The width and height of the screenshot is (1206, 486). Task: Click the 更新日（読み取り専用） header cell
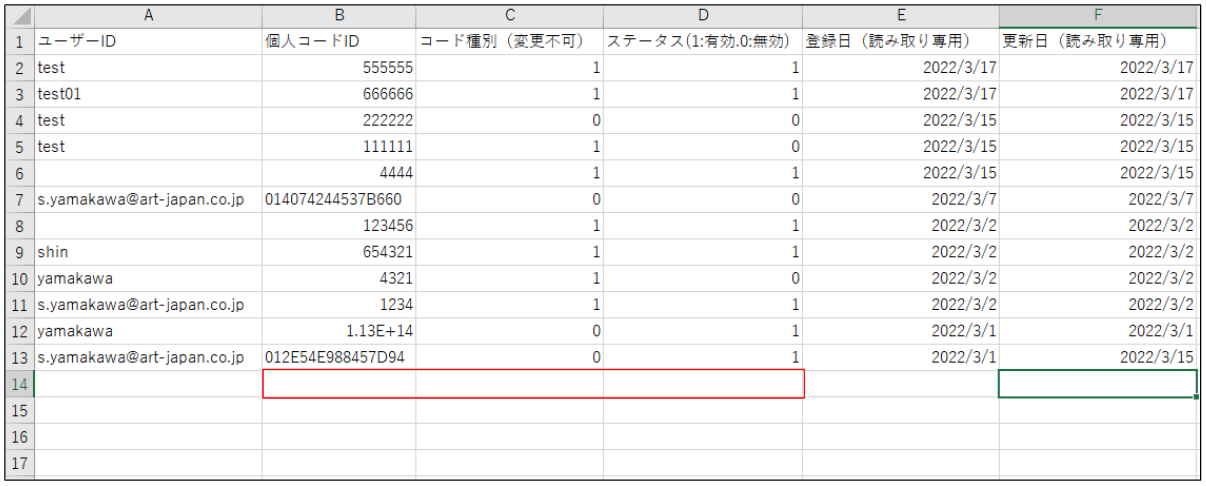(x=1098, y=42)
